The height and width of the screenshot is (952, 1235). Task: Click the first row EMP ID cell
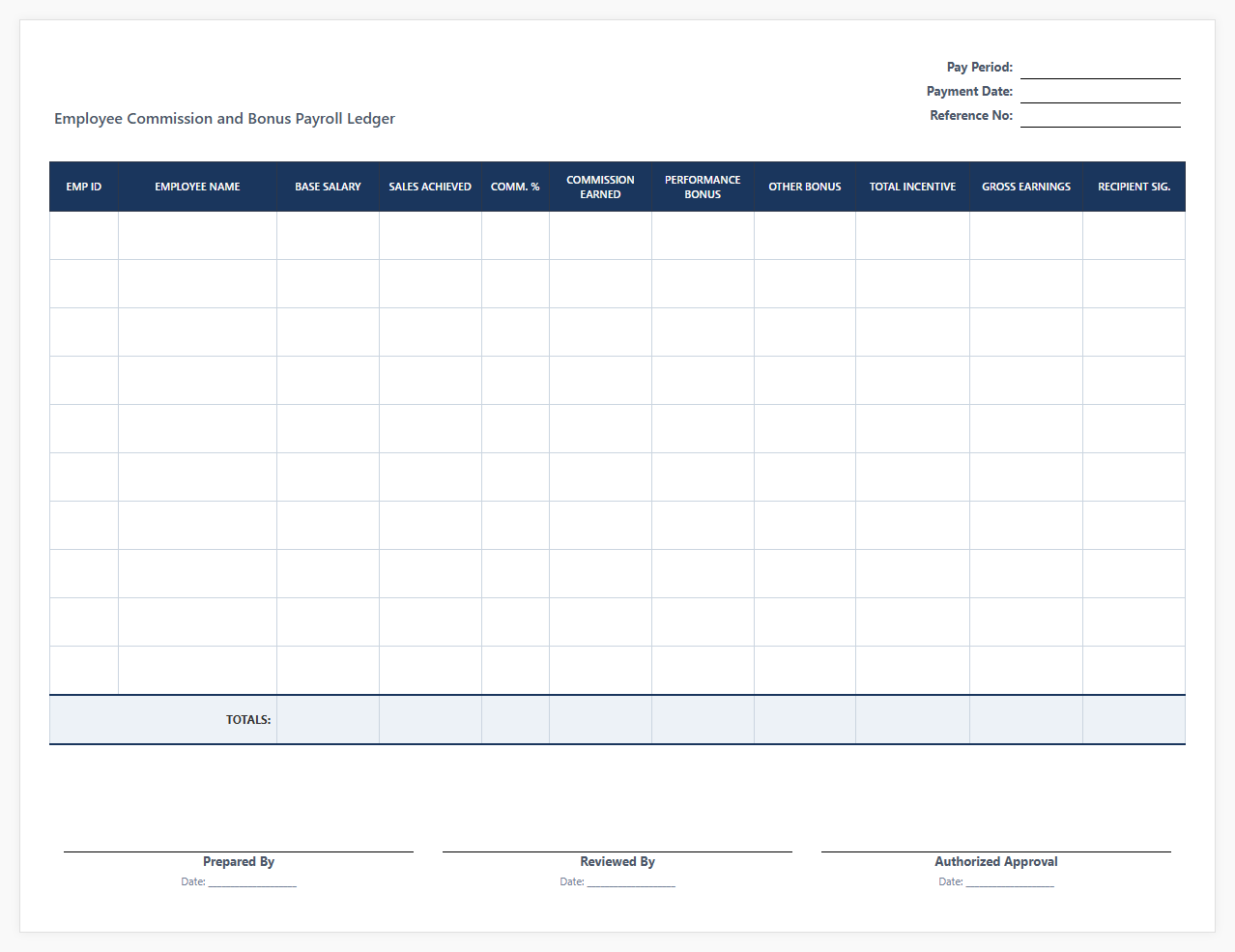point(84,236)
